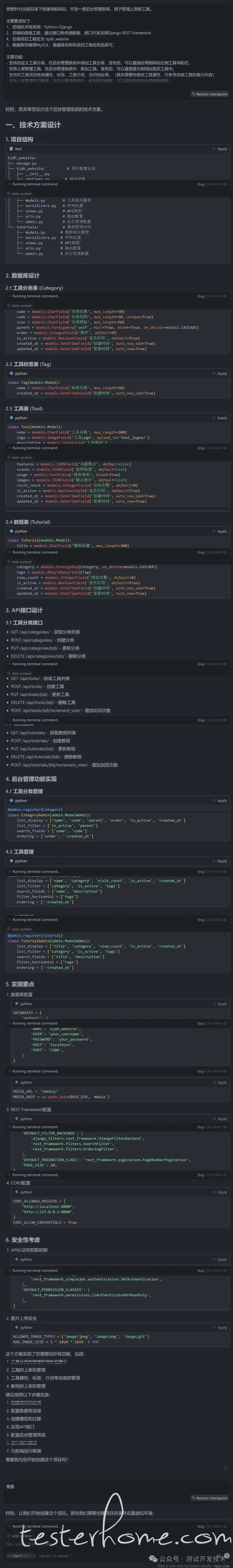Apply the MEDIA_URL python block
Viewport: 233px width, 1568px height.
(220, 1082)
